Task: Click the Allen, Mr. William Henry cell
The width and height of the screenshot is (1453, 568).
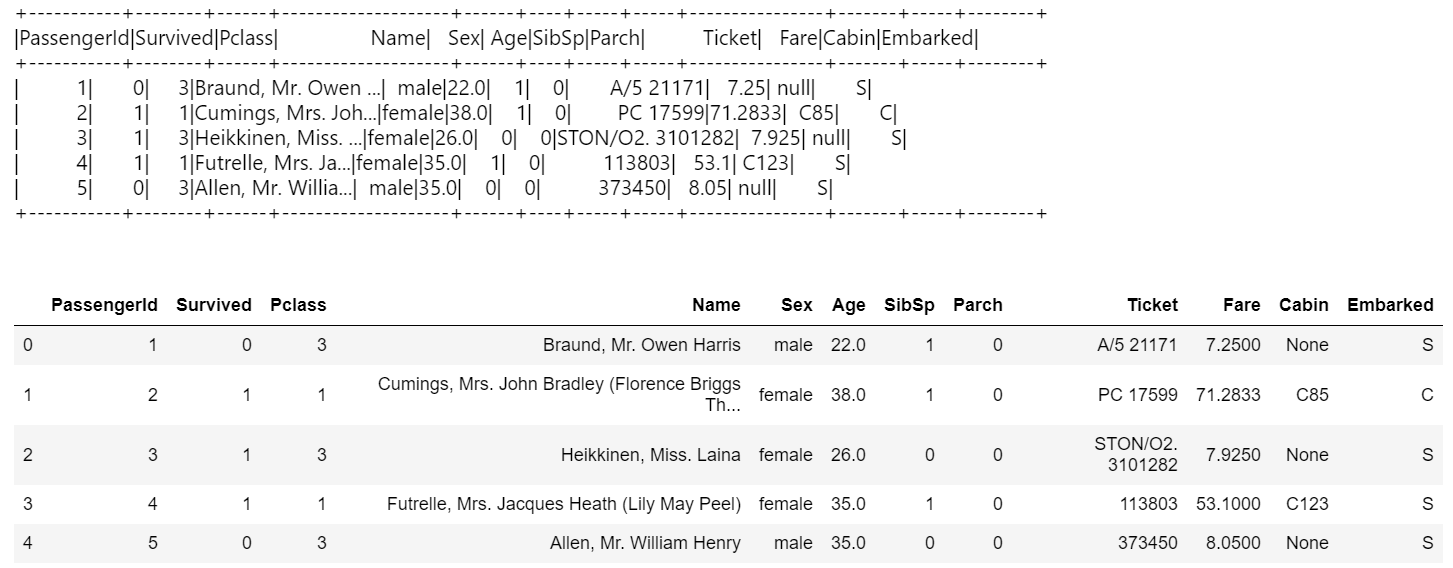Action: [x=645, y=543]
